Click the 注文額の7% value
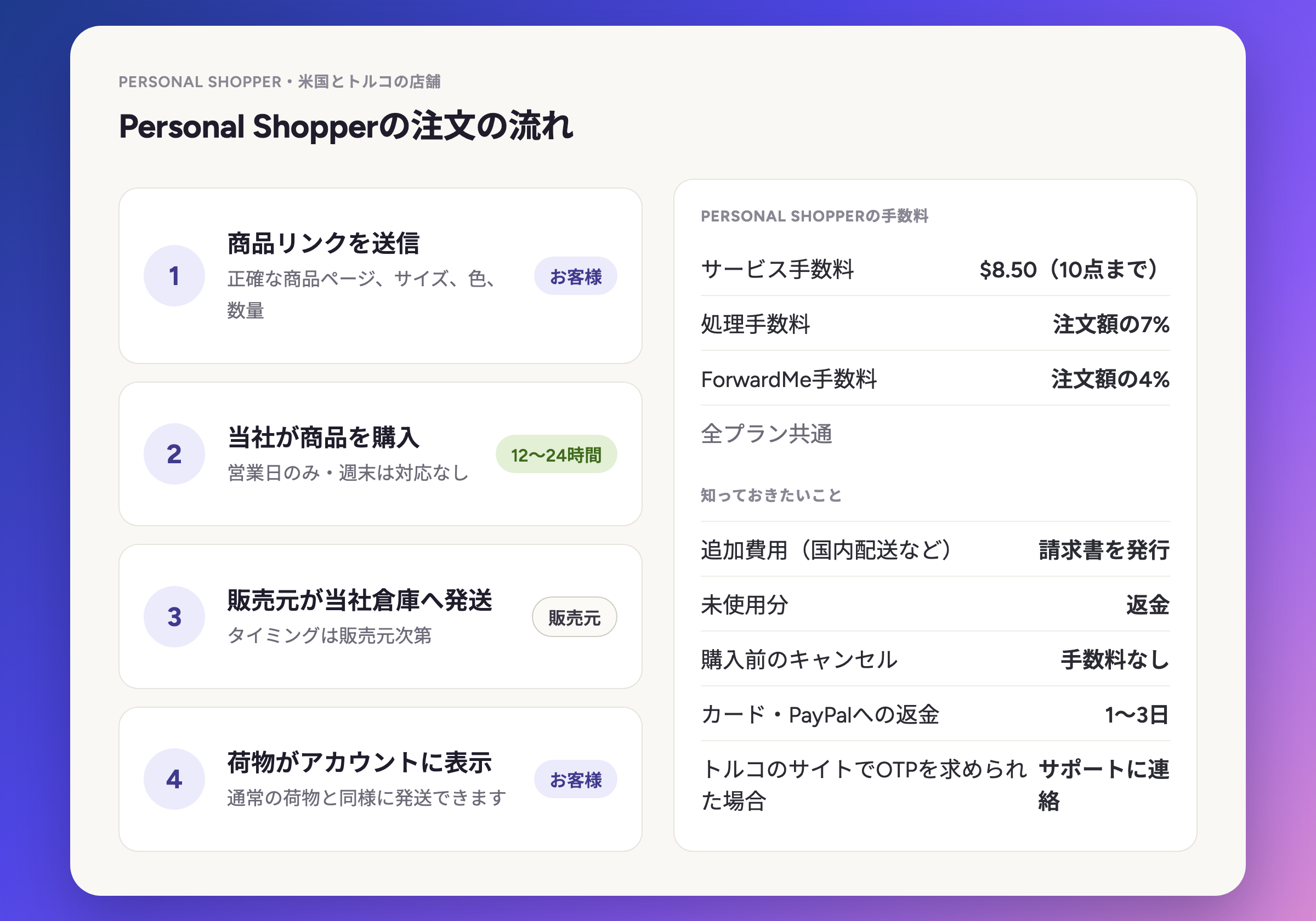1316x921 pixels. [x=1111, y=324]
